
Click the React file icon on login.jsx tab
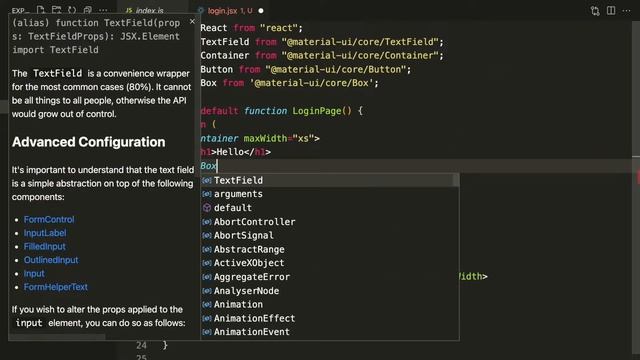pyautogui.click(x=200, y=11)
